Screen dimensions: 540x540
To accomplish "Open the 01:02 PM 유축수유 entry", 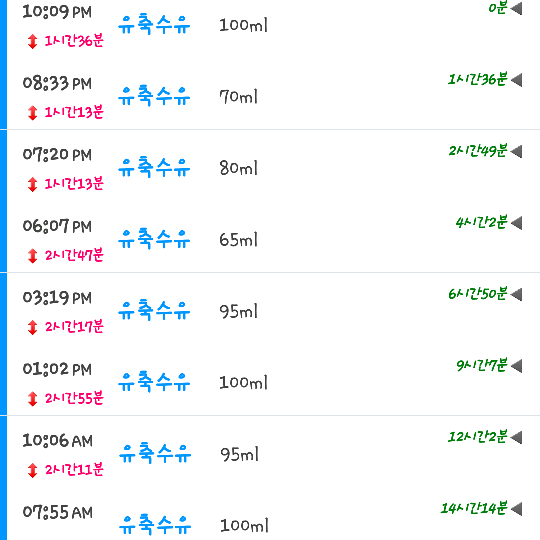I will coord(154,382).
